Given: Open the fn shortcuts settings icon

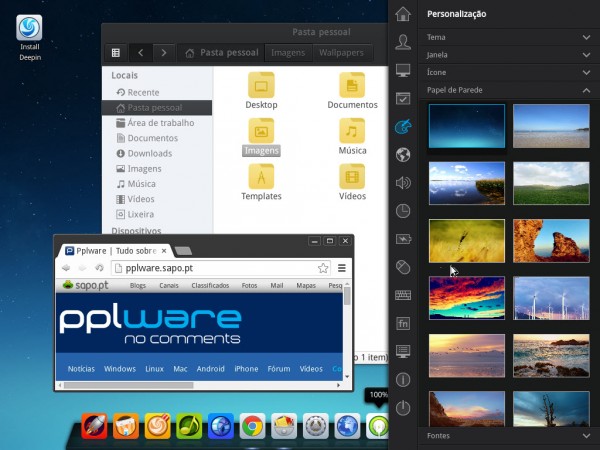Looking at the screenshot, I should tap(403, 323).
